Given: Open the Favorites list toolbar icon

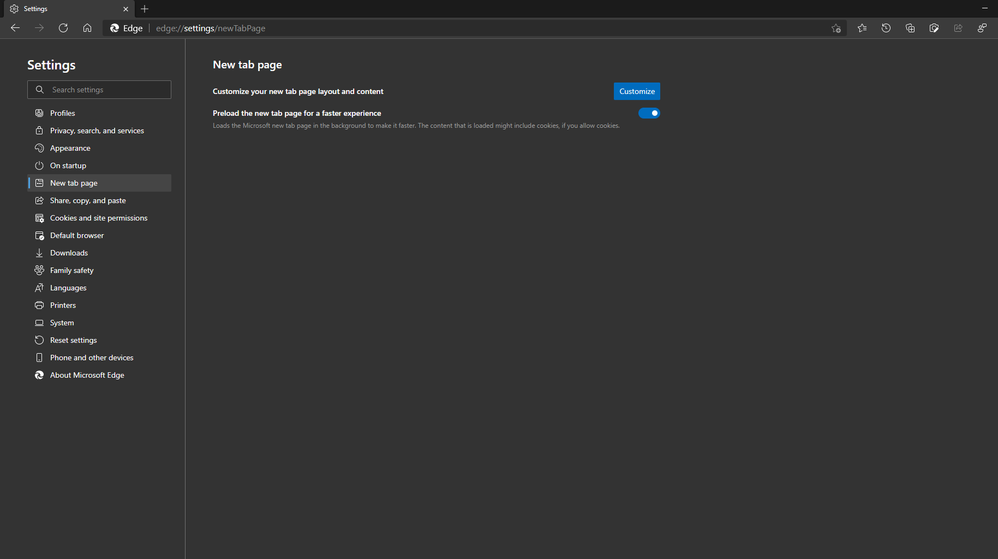Looking at the screenshot, I should (x=862, y=28).
